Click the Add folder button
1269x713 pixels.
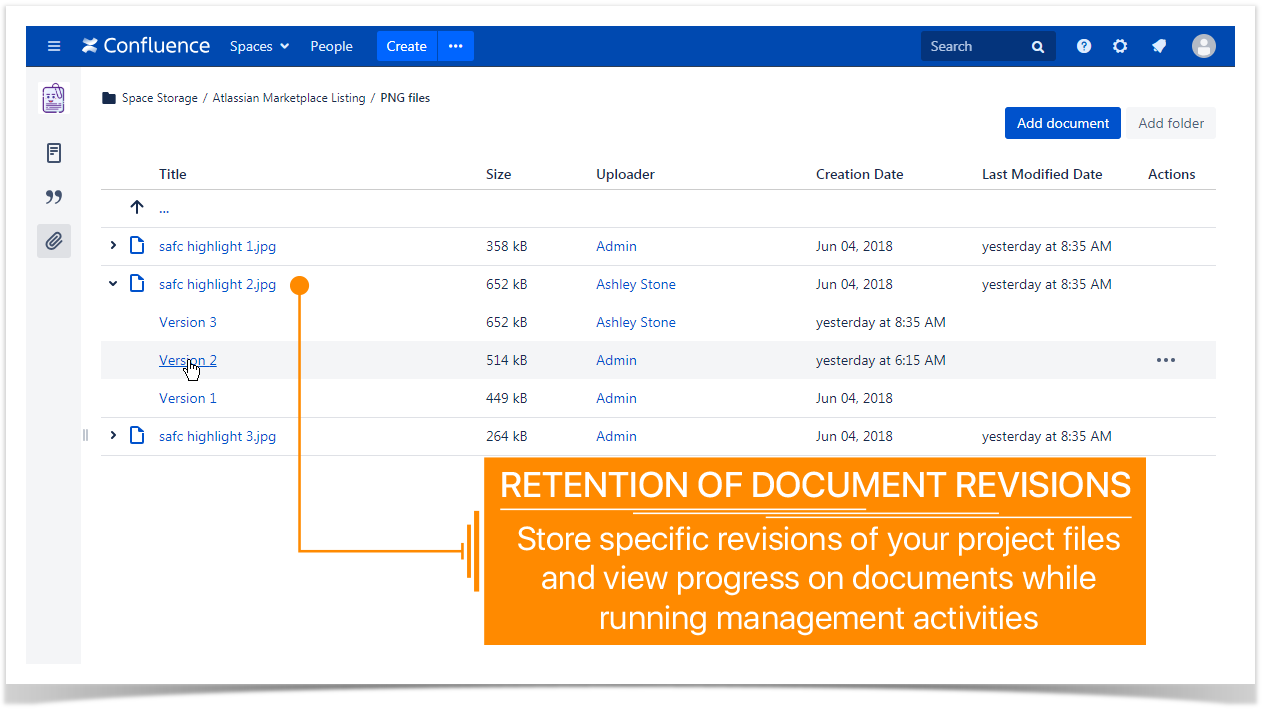[1171, 123]
